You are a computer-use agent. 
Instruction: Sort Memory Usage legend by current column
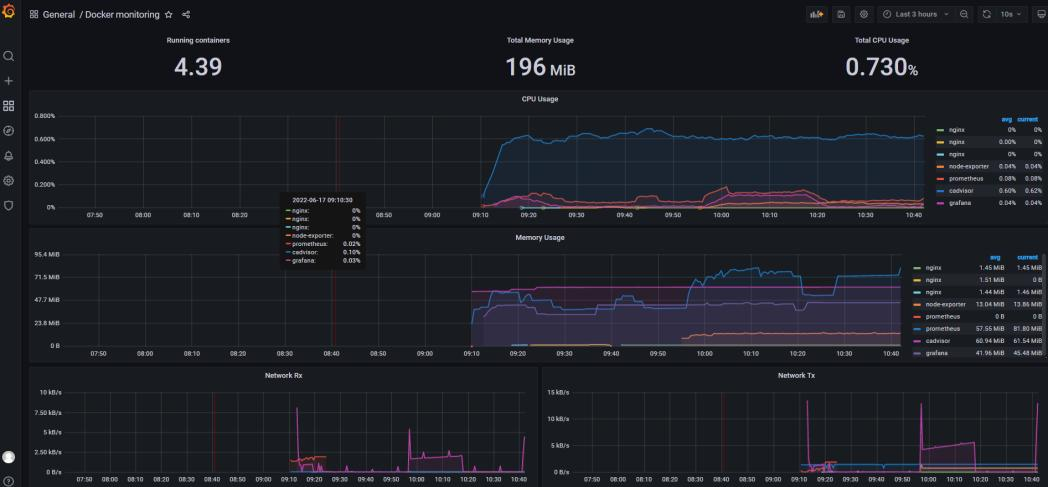pyautogui.click(x=1027, y=257)
